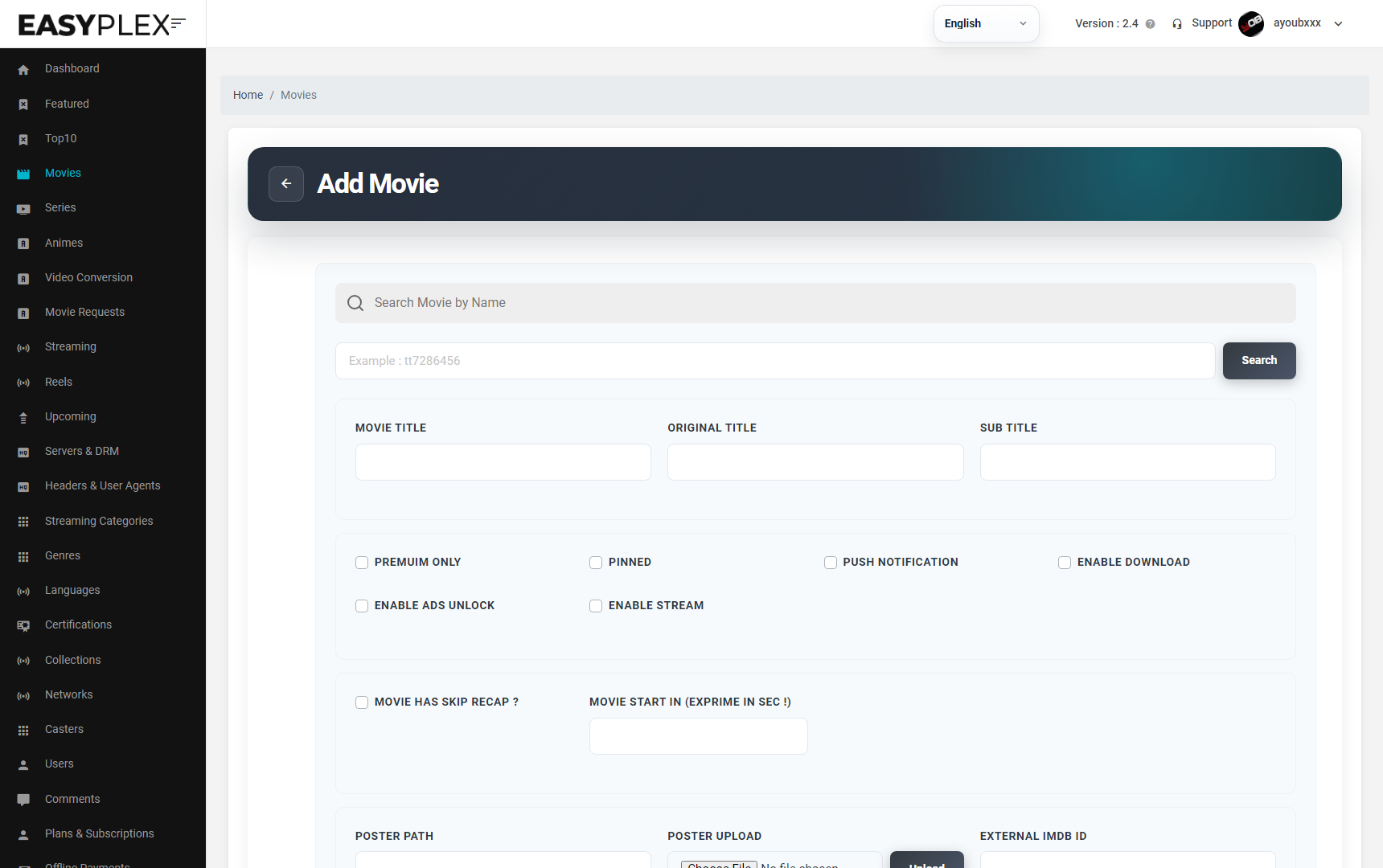This screenshot has width=1383, height=868.
Task: Click the Home breadcrumb link
Action: point(248,95)
